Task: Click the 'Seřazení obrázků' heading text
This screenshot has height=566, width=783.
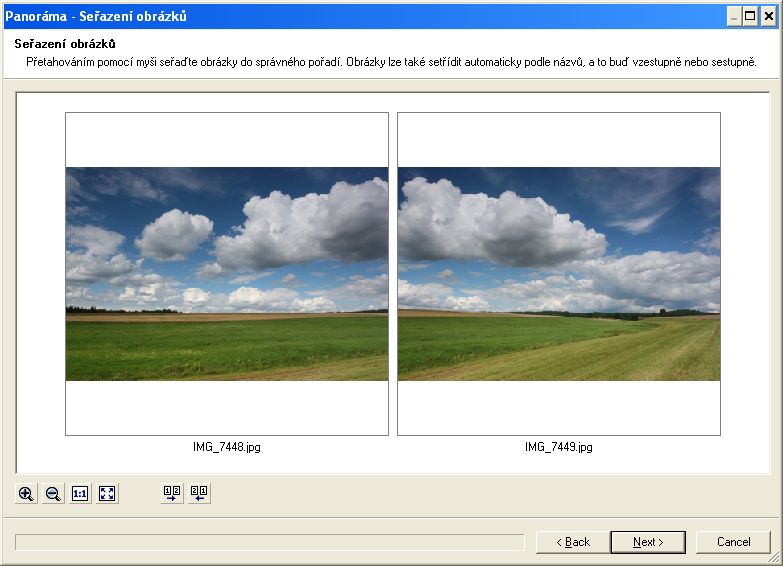Action: click(x=65, y=44)
